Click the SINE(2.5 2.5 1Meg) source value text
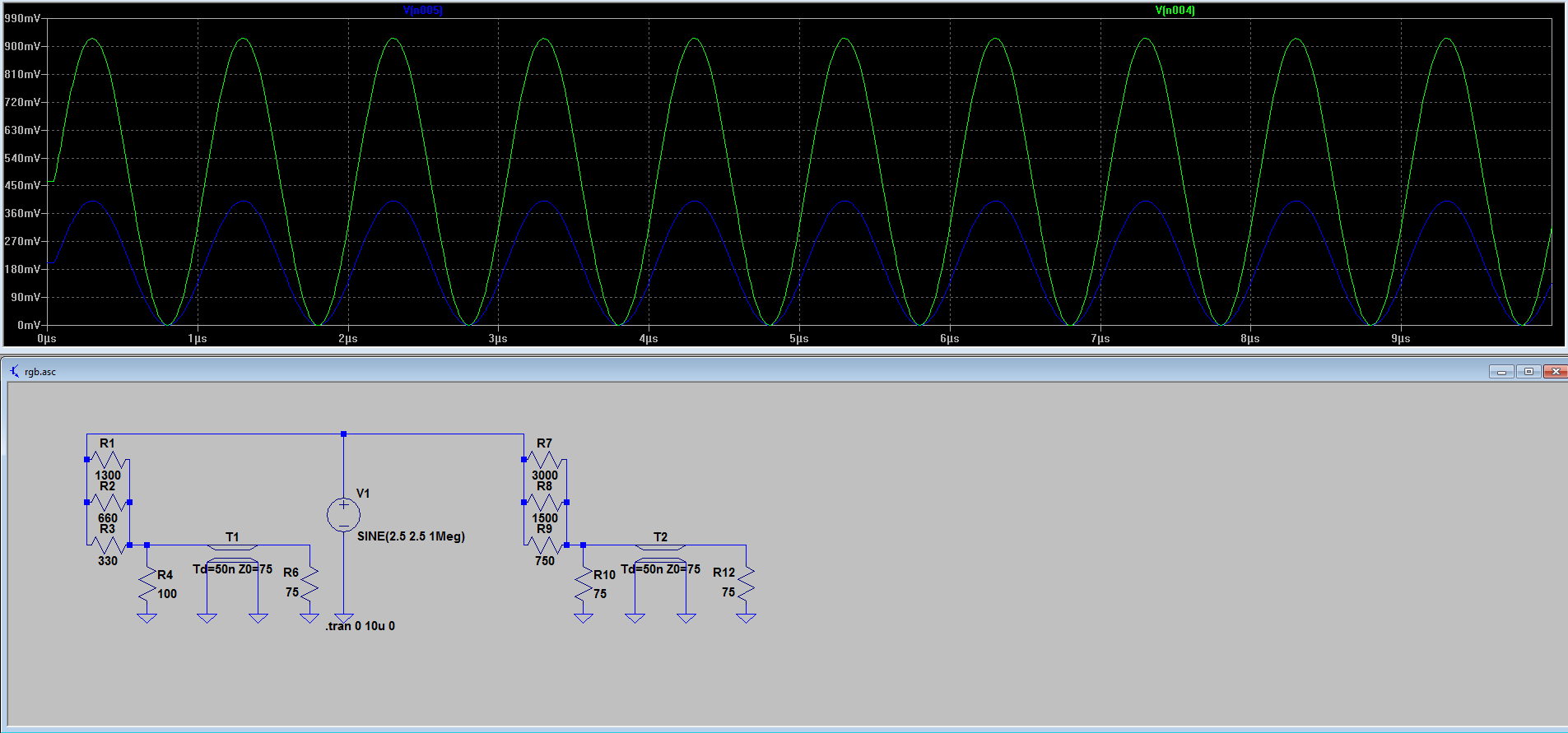Screen dimensions: 1568x733 click(411, 536)
